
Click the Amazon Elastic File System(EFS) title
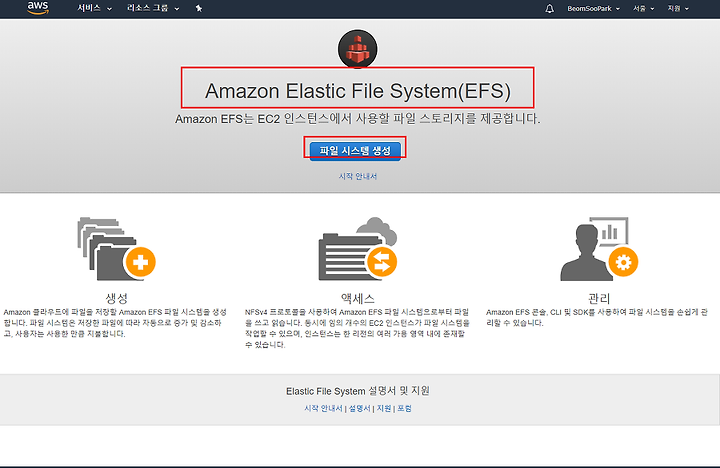358,90
